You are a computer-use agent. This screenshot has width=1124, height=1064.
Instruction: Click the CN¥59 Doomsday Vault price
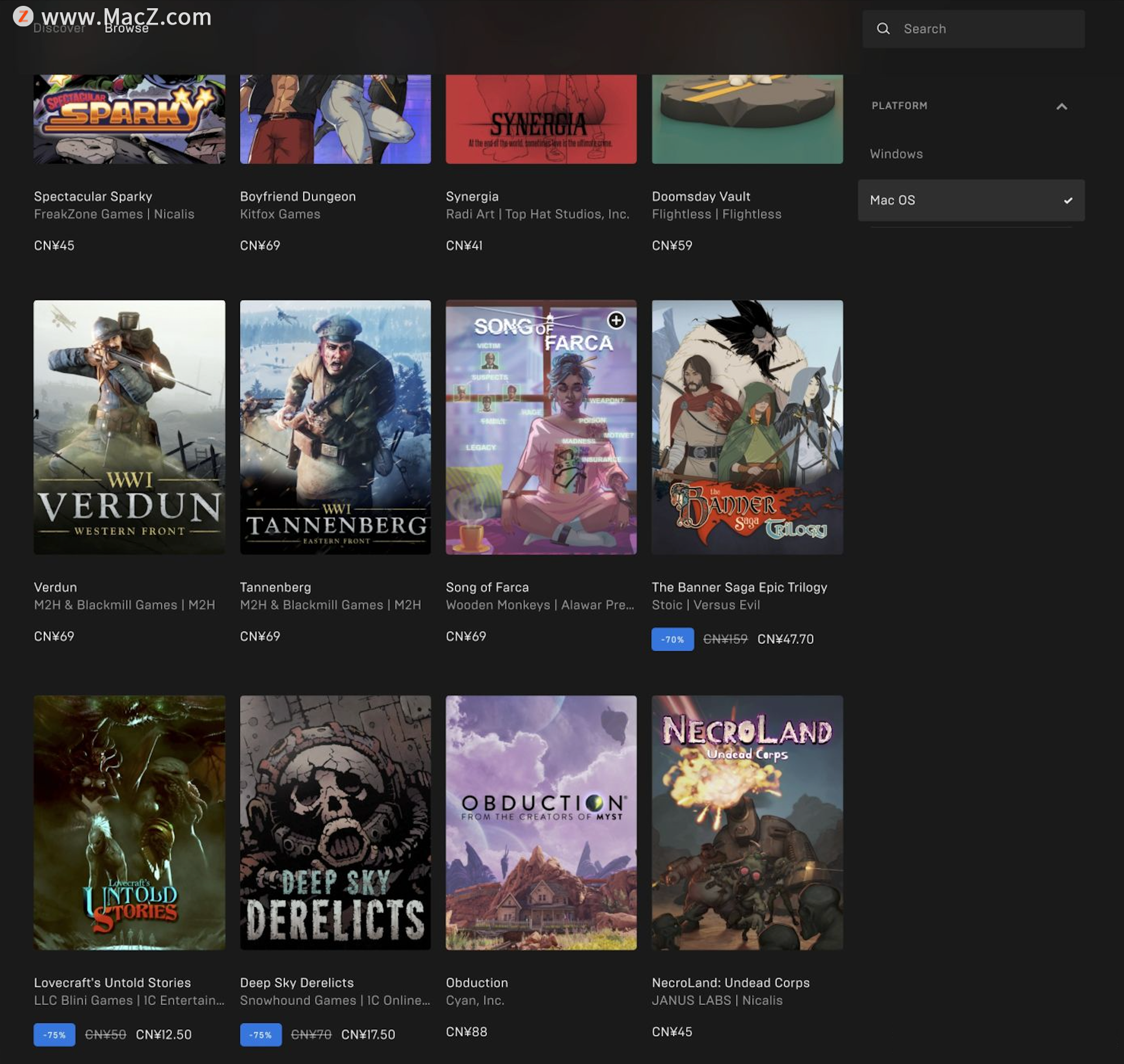[x=671, y=246]
